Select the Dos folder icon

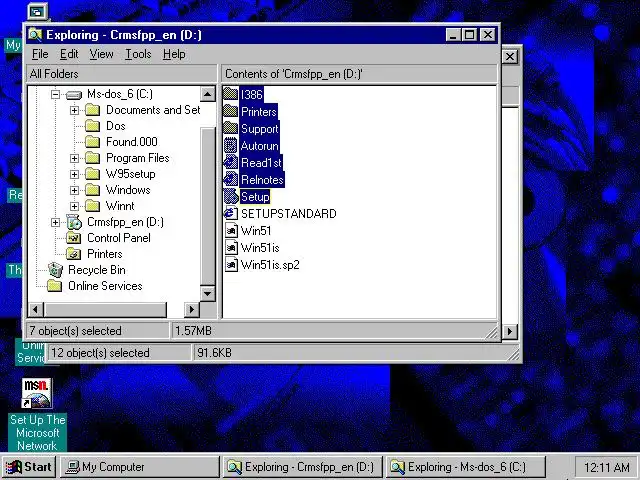tap(93, 126)
